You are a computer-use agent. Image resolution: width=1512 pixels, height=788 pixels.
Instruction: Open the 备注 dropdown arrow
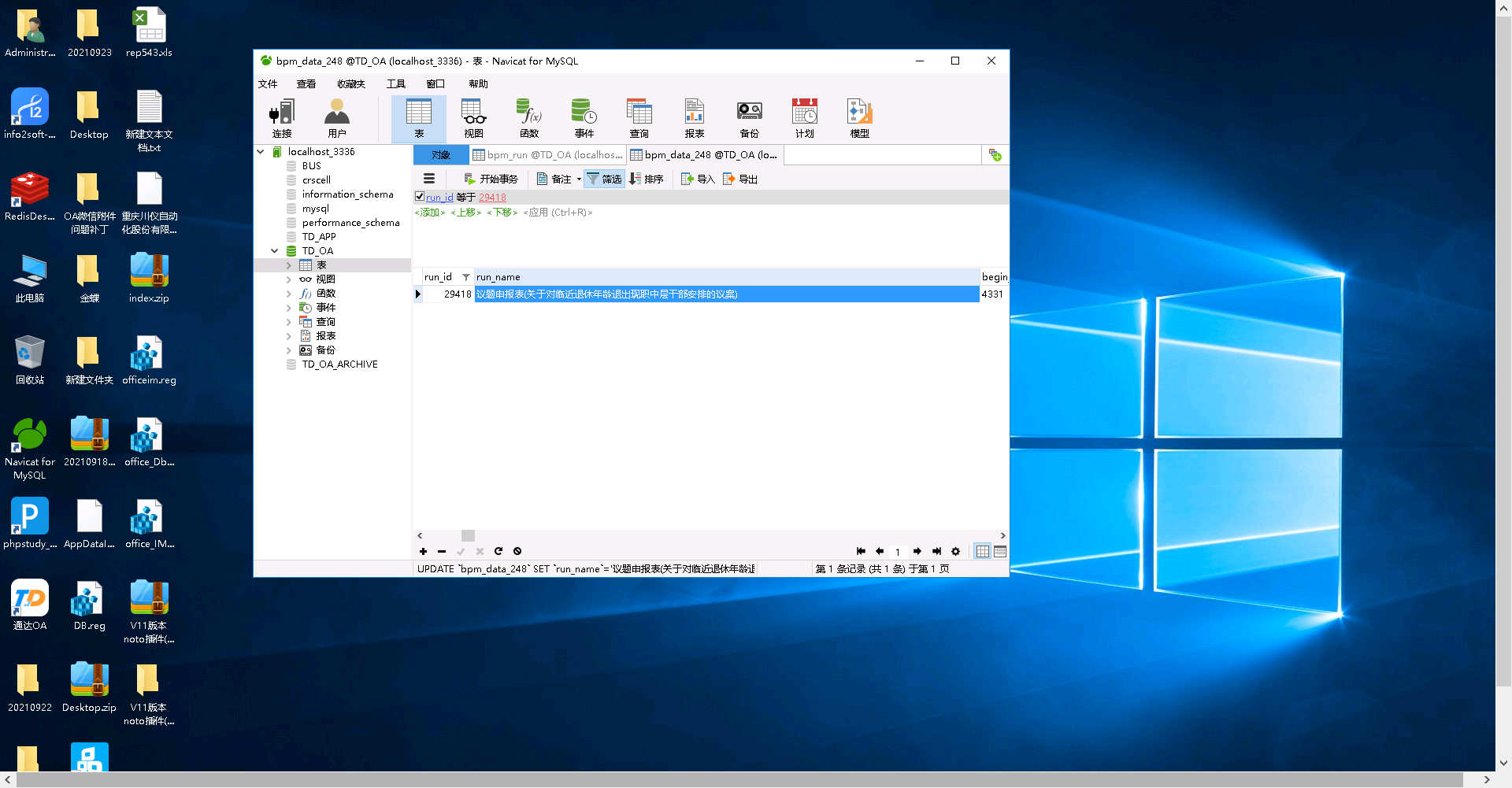579,179
